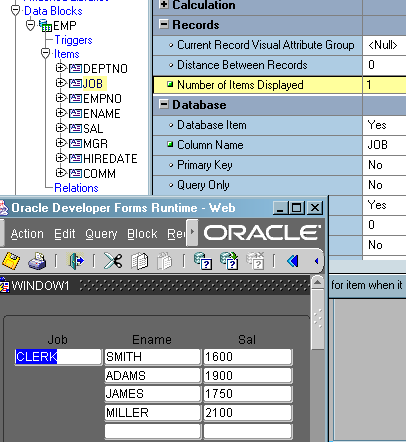The width and height of the screenshot is (406, 442).
Task: Select the Database Item property
Action: tap(258, 125)
